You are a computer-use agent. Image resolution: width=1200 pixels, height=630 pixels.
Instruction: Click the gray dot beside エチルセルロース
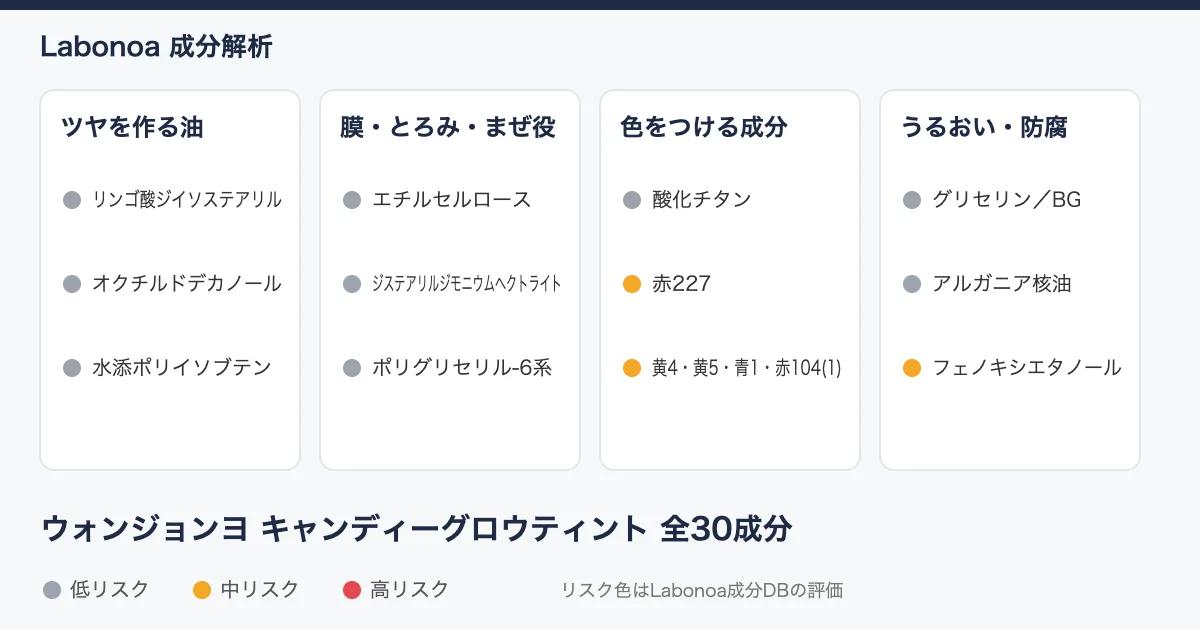[x=351, y=200]
